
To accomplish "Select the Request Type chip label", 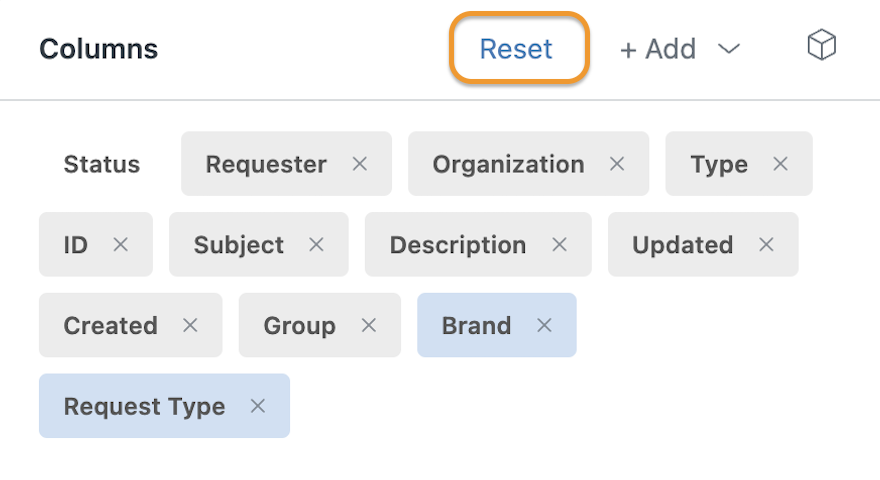I will tap(144, 406).
